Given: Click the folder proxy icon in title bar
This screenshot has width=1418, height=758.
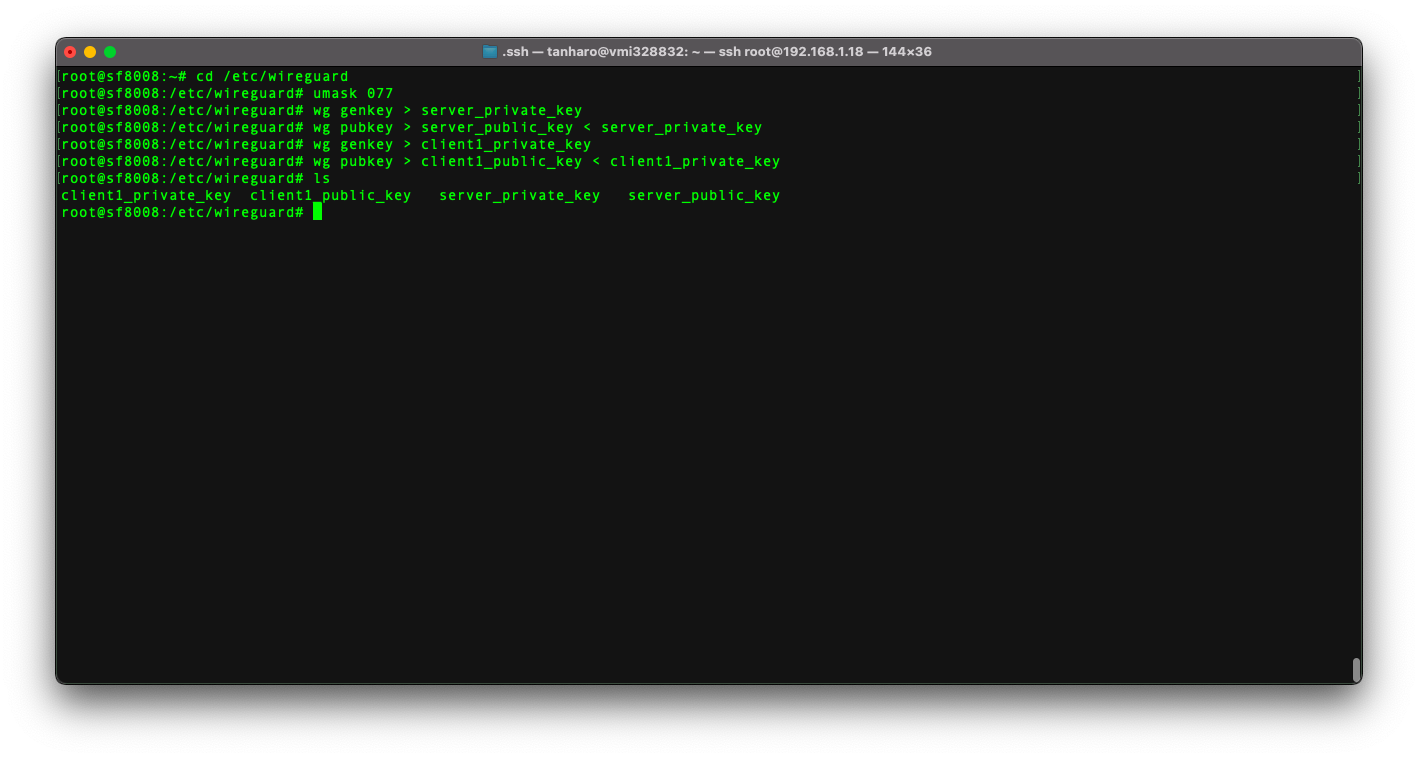Looking at the screenshot, I should (490, 52).
